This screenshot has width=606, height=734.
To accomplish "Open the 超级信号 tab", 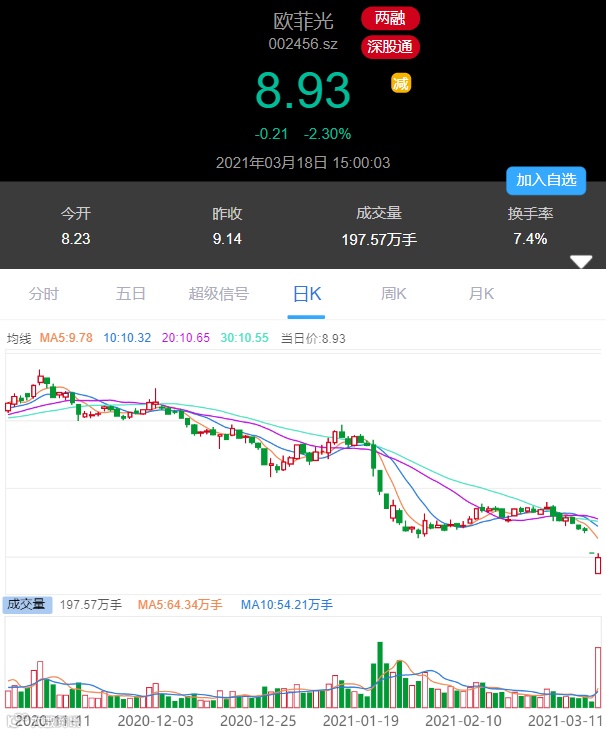I will click(x=219, y=294).
